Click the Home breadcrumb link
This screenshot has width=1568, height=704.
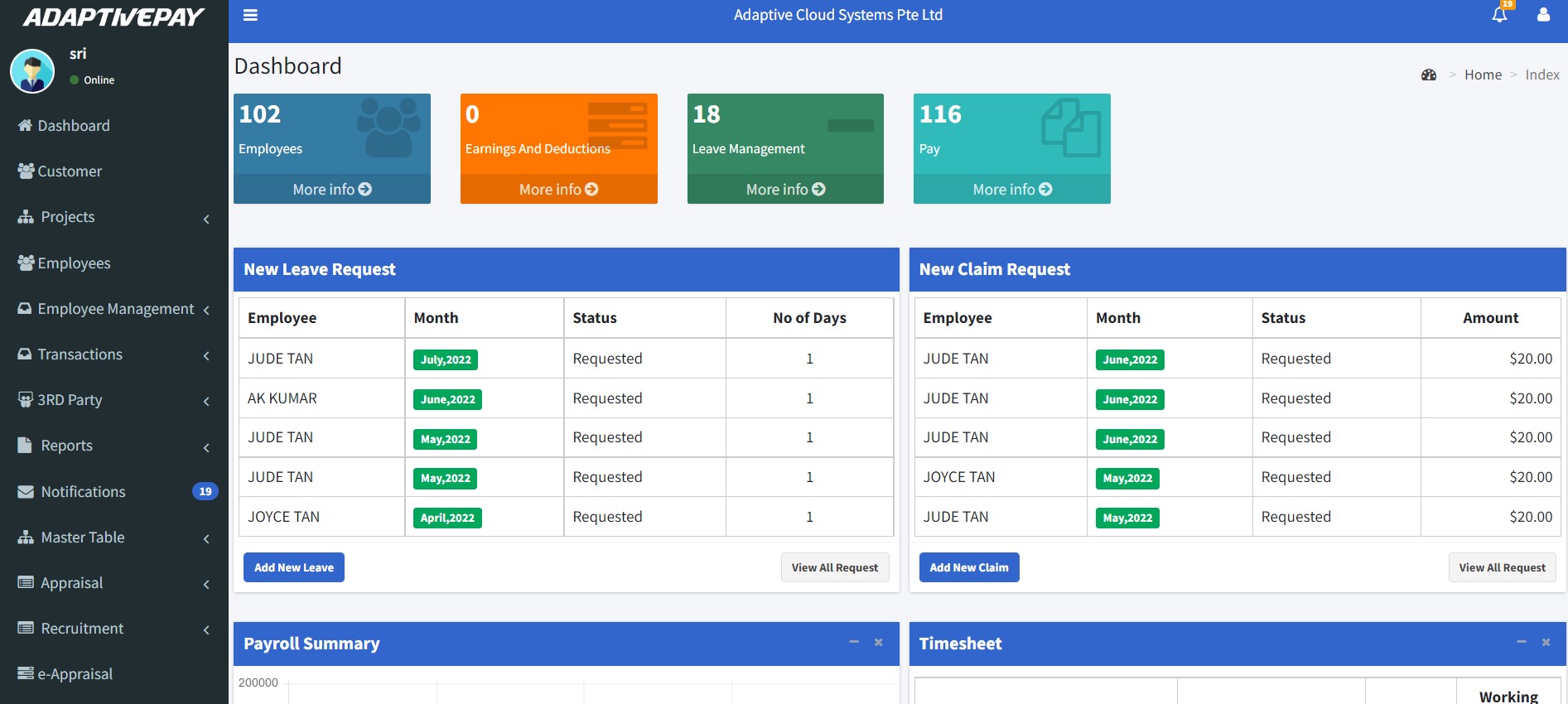(x=1483, y=75)
